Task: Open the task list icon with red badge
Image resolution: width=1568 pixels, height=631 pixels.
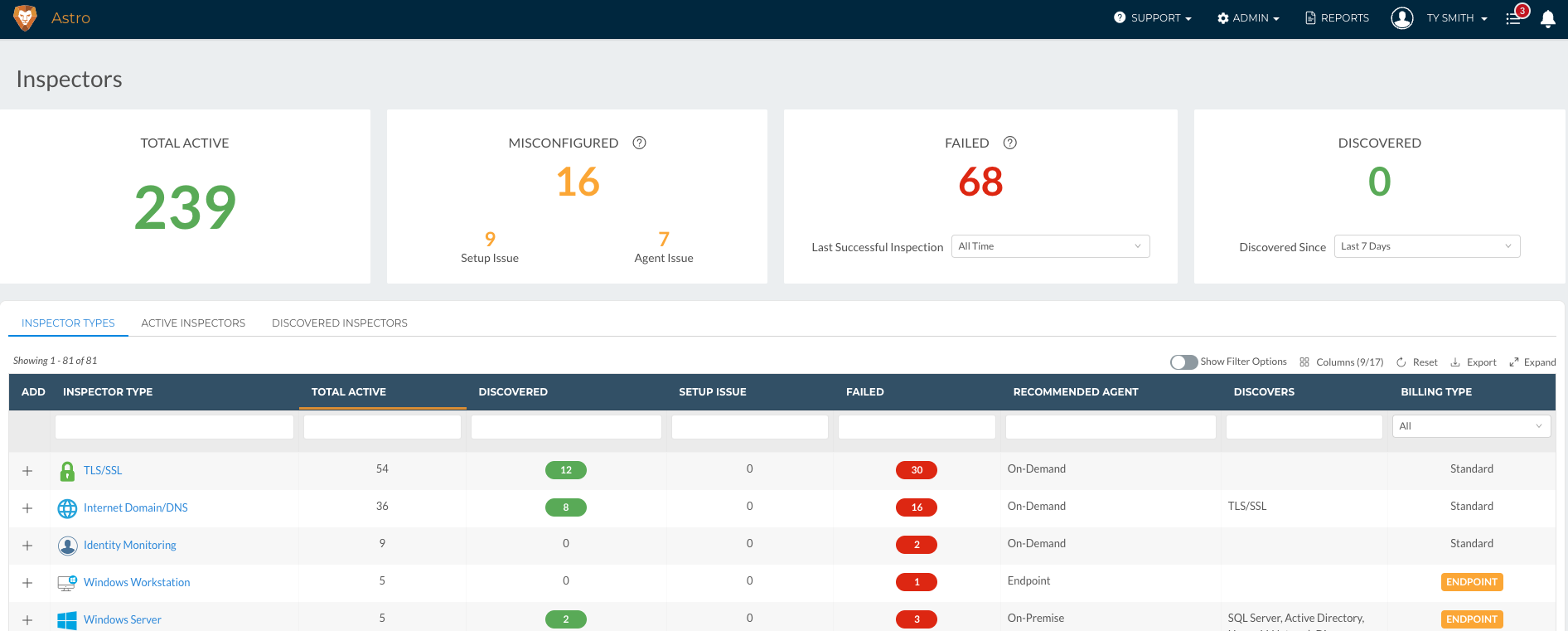Action: click(x=1514, y=18)
